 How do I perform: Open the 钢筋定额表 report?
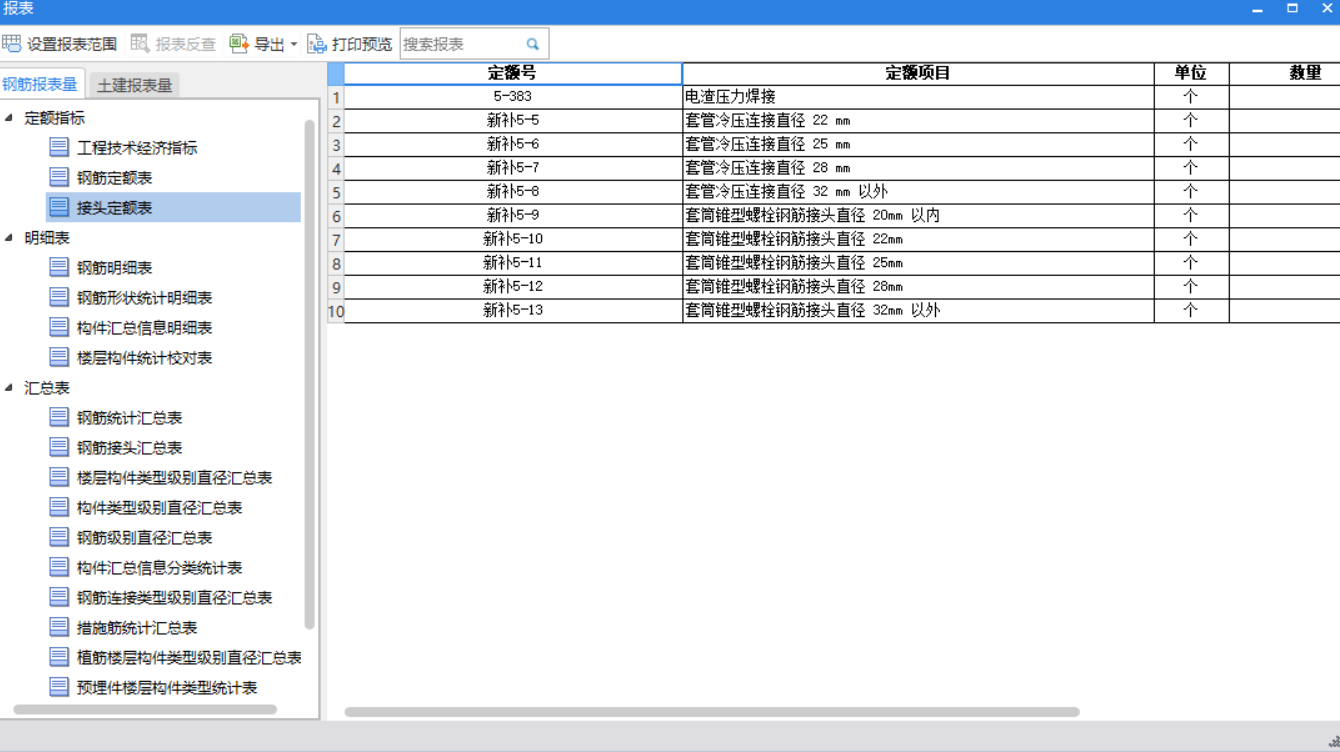115,177
